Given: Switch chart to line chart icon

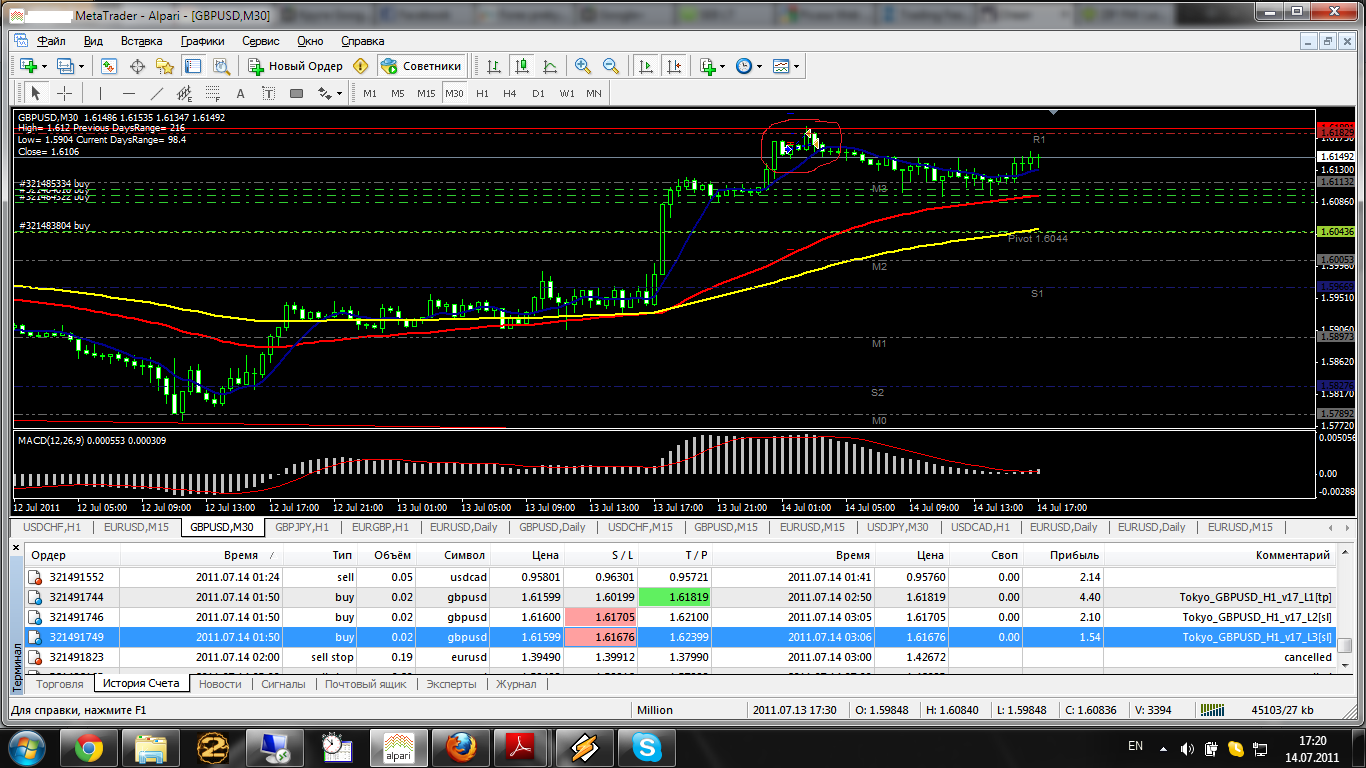Looking at the screenshot, I should 550,66.
